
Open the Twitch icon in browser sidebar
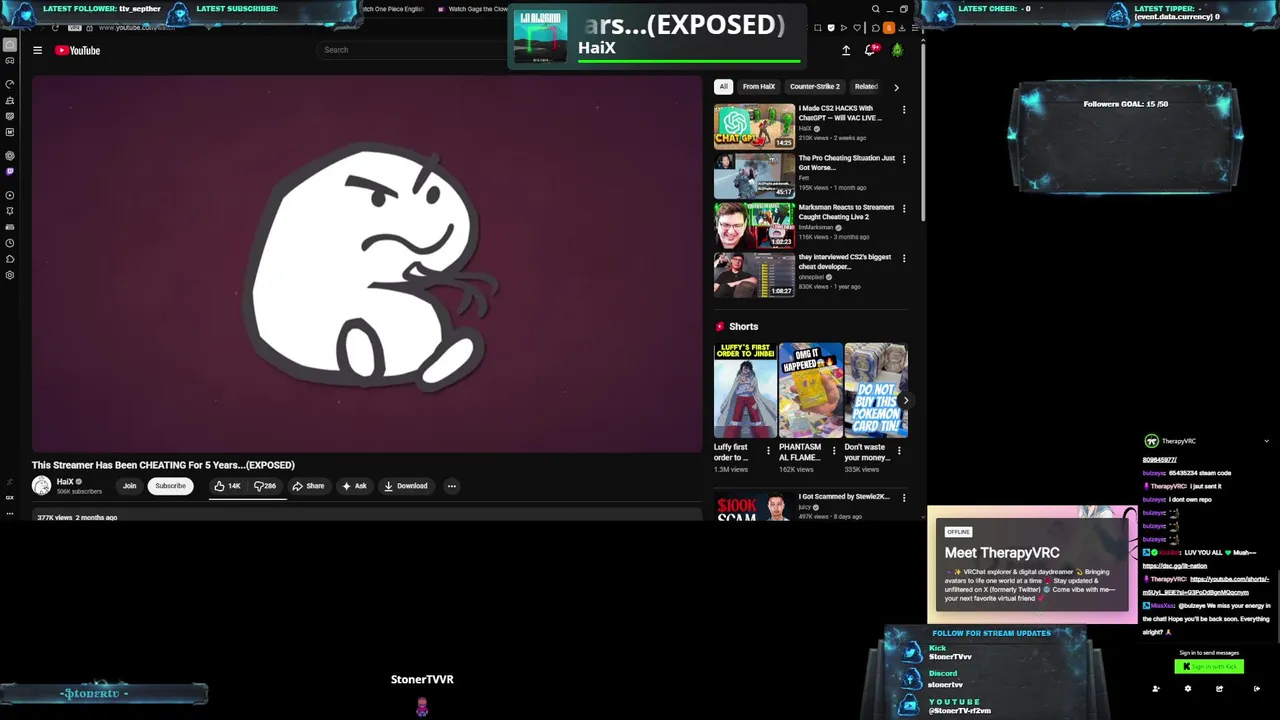click(x=10, y=172)
